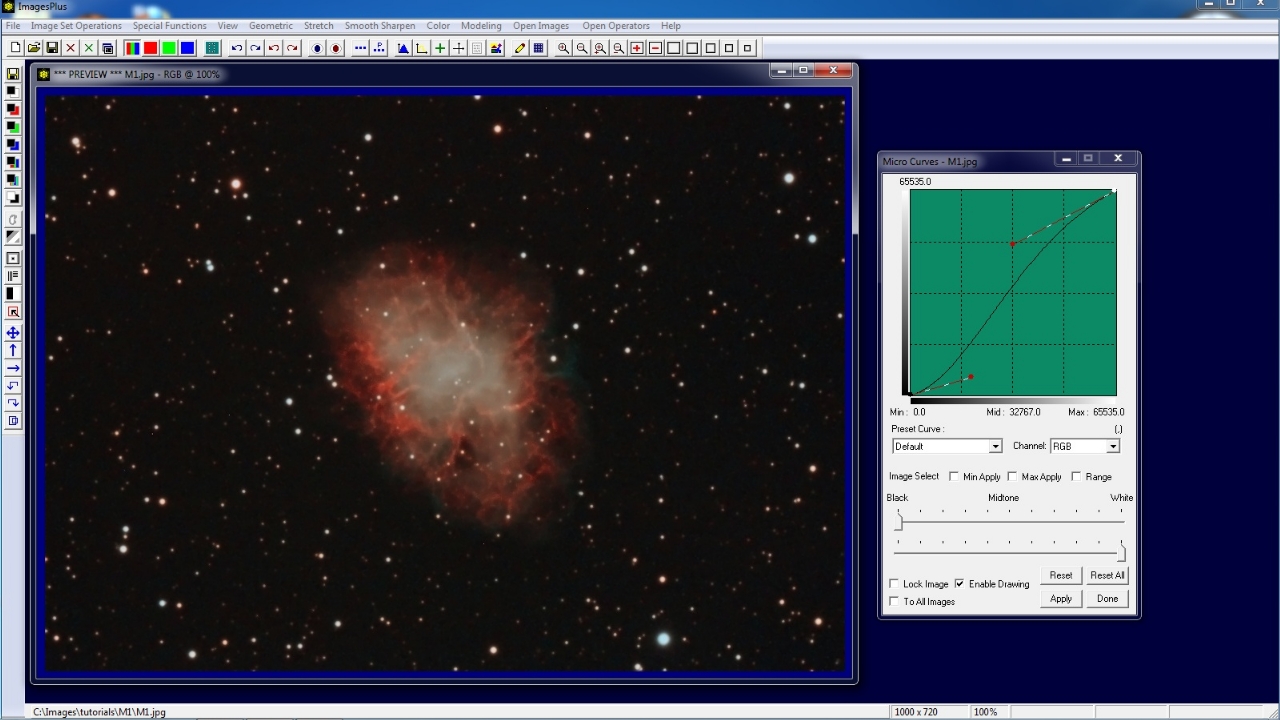Click the red minus box icon

tap(656, 48)
